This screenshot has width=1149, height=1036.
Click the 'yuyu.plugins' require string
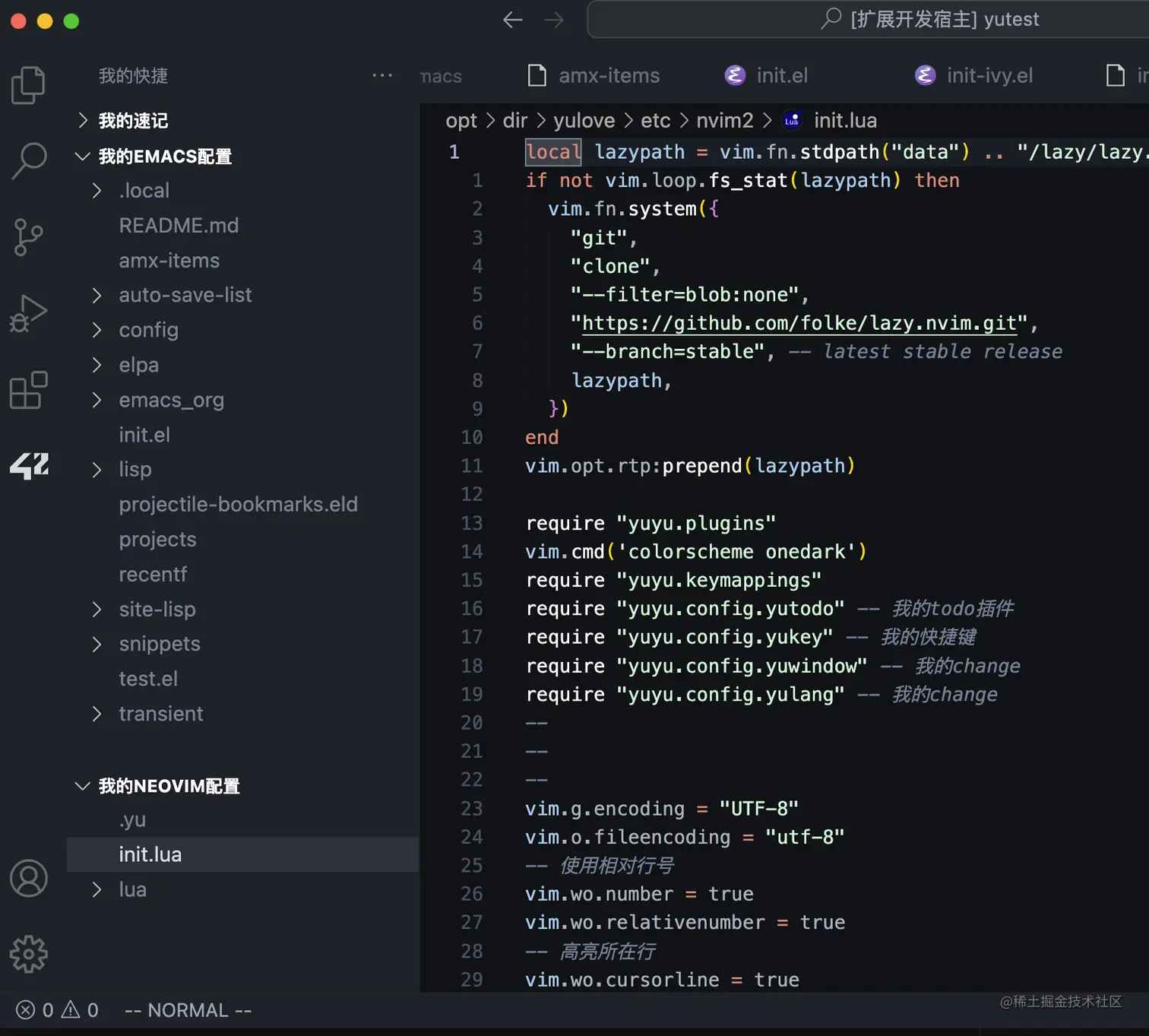click(696, 523)
